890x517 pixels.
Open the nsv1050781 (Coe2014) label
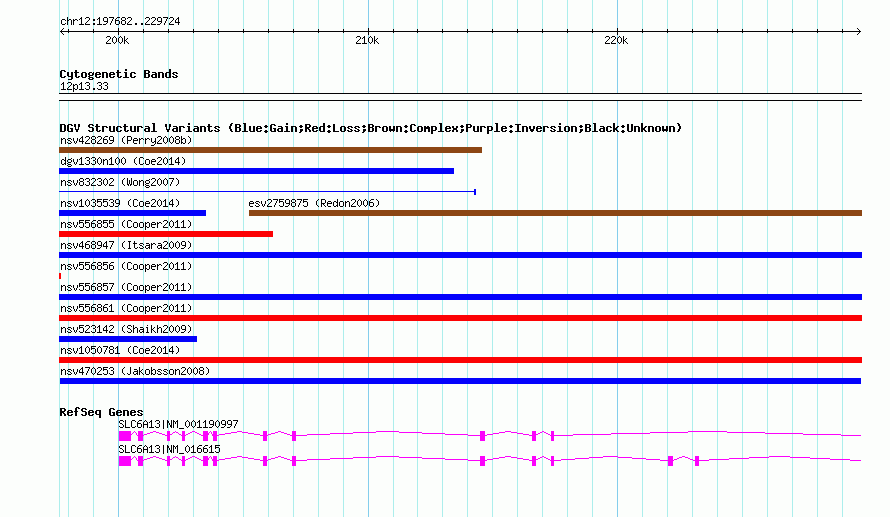pyautogui.click(x=120, y=350)
